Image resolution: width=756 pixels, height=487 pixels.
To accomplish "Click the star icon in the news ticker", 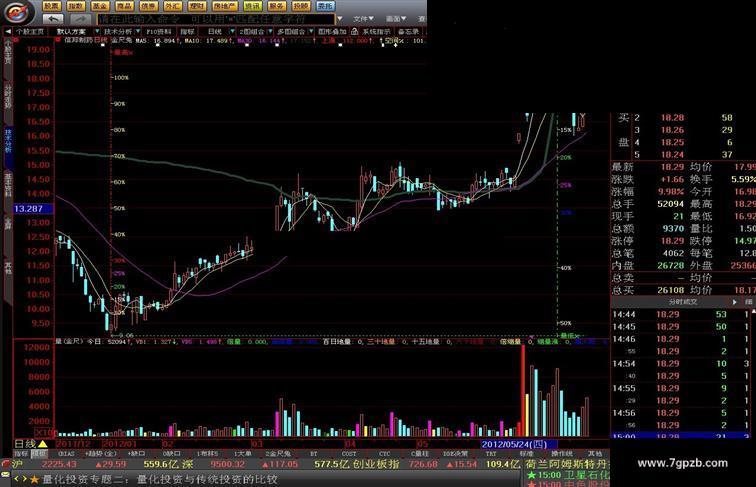I will coord(34,480).
